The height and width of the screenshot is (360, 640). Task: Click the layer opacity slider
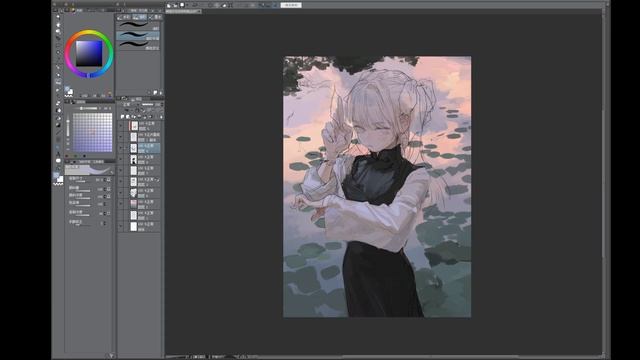147,104
